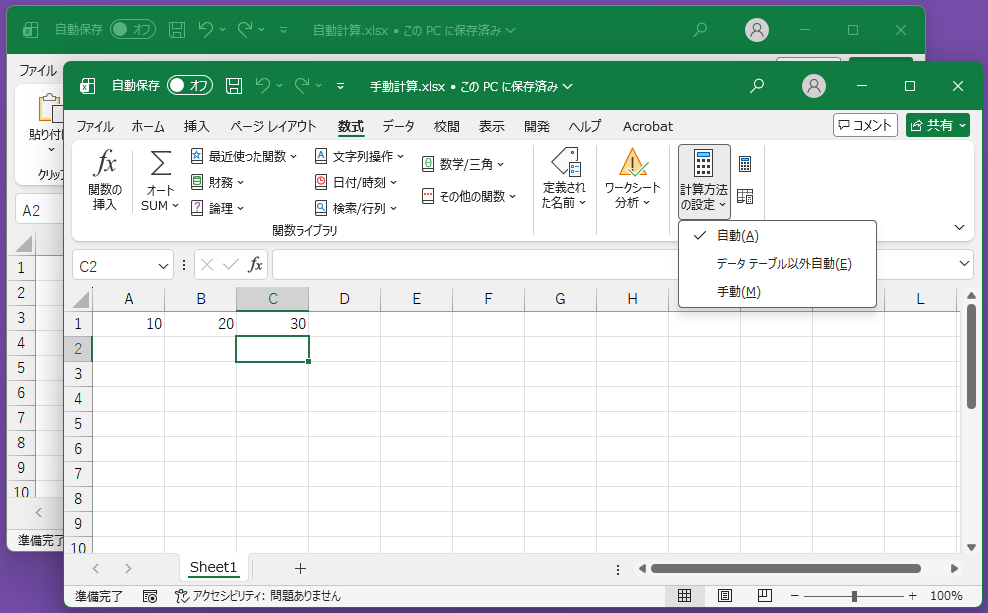The width and height of the screenshot is (988, 613).
Task: Click Insert Function (関数の挿入) button
Action: coord(105,181)
